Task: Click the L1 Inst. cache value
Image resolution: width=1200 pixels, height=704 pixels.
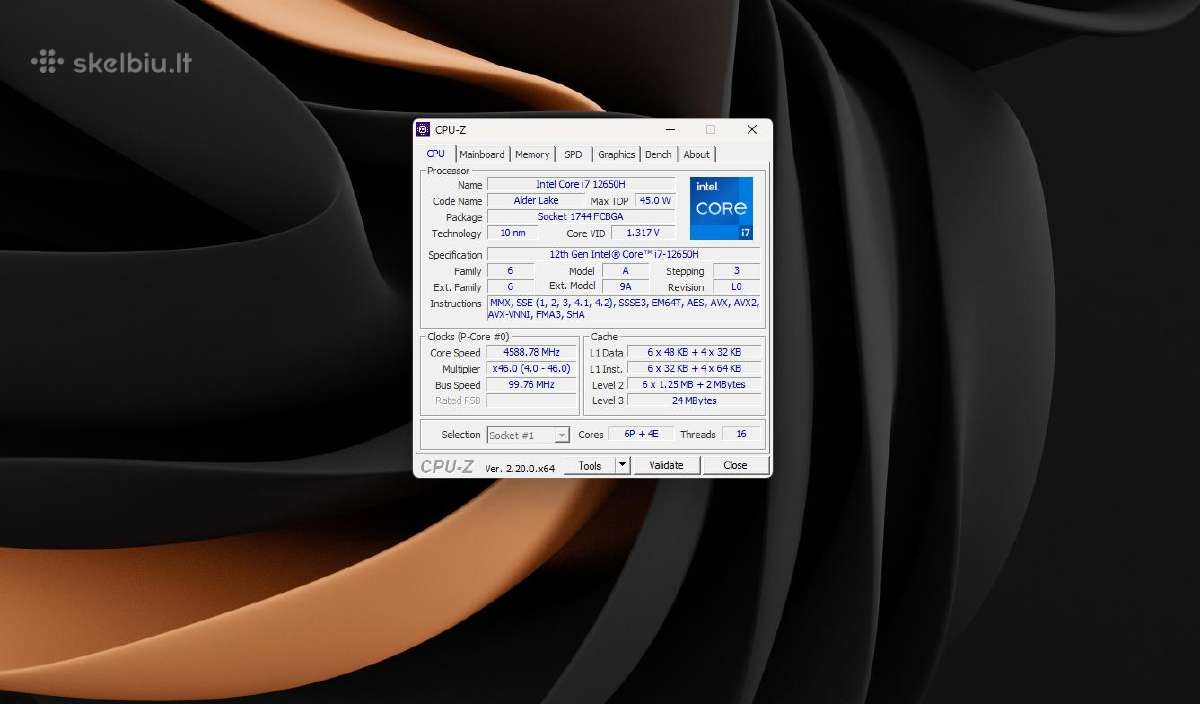Action: (694, 369)
